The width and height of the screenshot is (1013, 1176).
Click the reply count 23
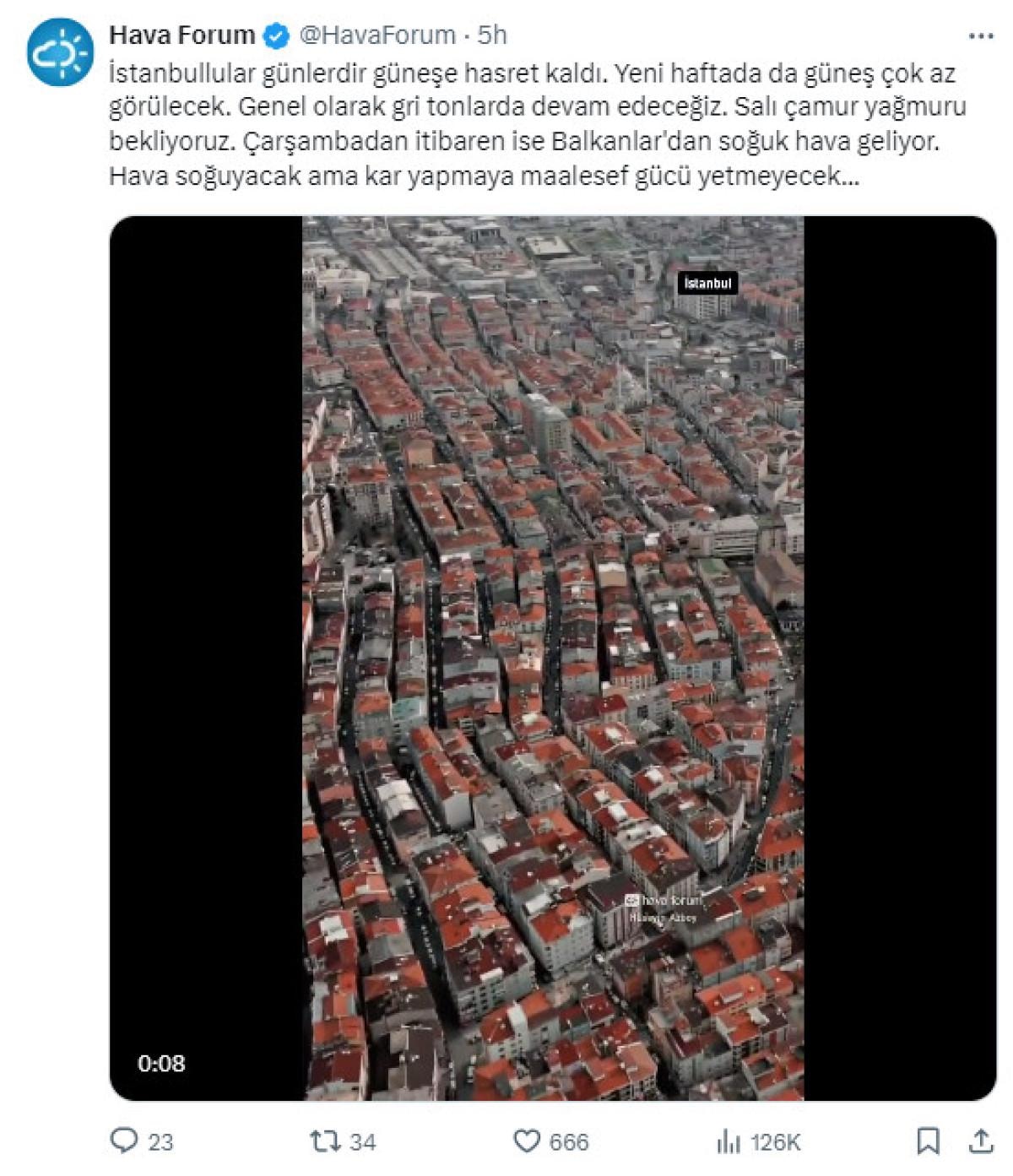tap(160, 1142)
